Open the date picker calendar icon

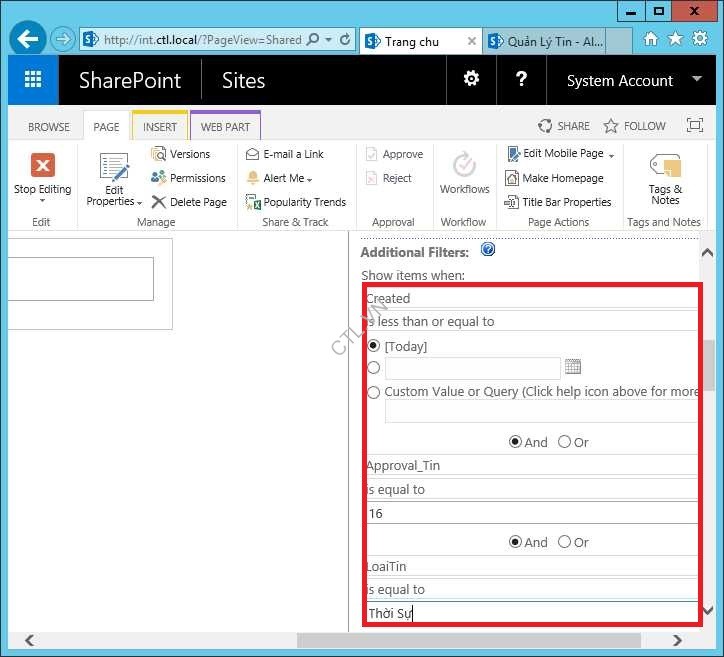pos(573,367)
